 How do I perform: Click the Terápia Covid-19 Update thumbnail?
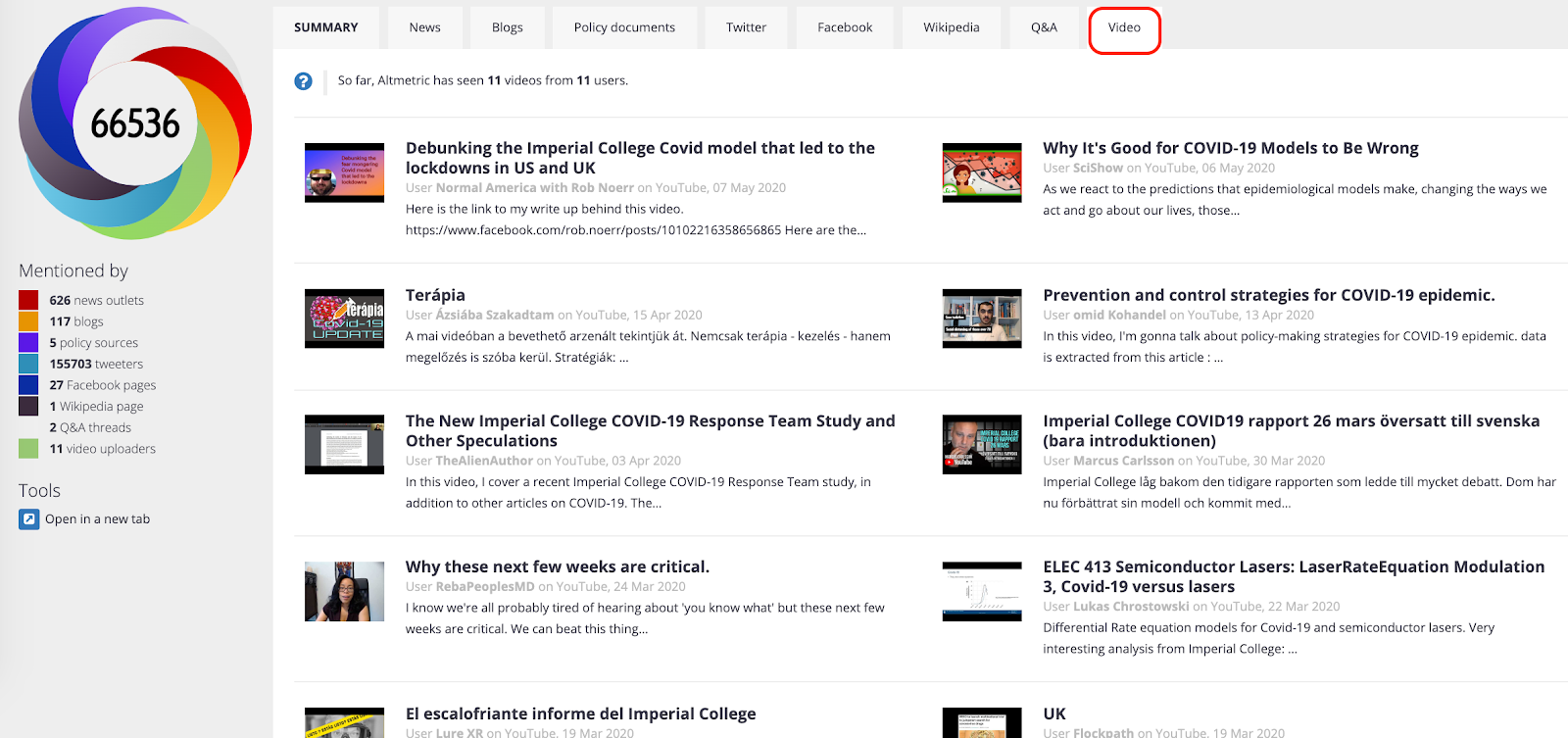344,319
